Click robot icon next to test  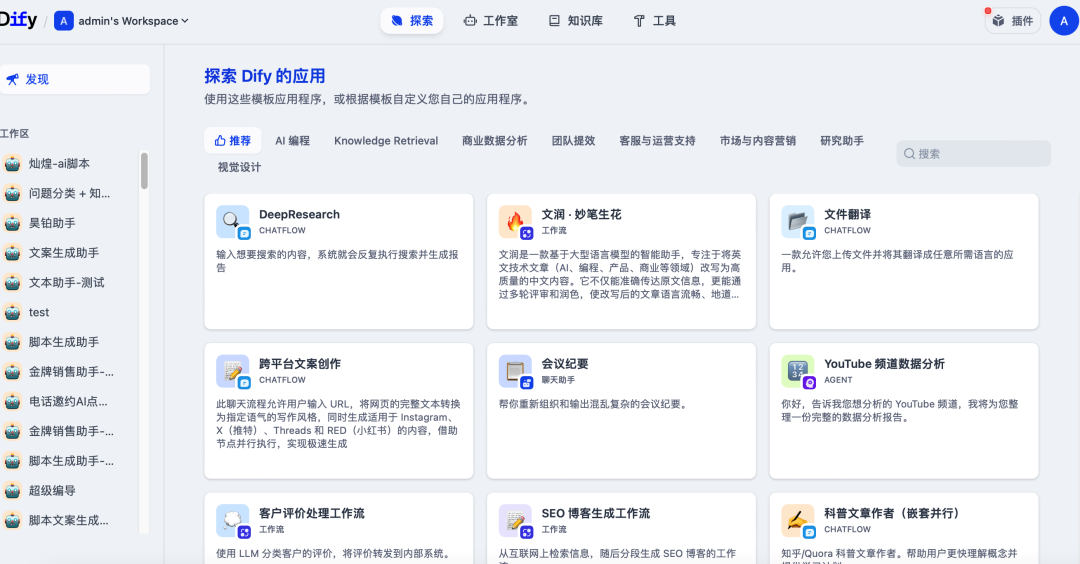[x=12, y=312]
